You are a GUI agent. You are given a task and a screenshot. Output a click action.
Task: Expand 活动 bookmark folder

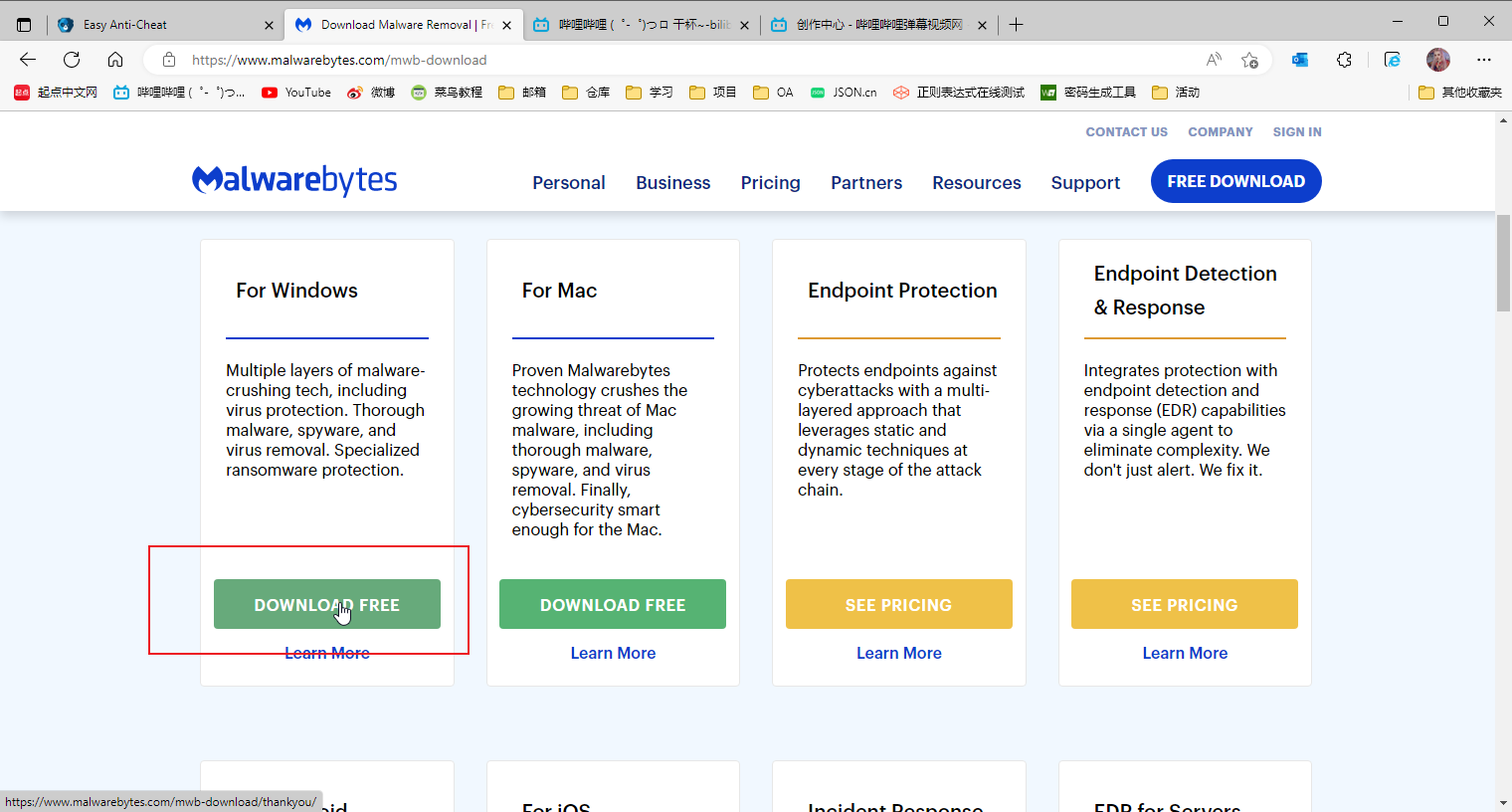(1176, 93)
